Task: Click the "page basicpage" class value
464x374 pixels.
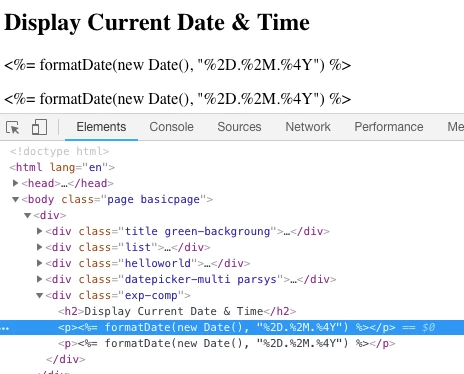Action: (x=153, y=199)
